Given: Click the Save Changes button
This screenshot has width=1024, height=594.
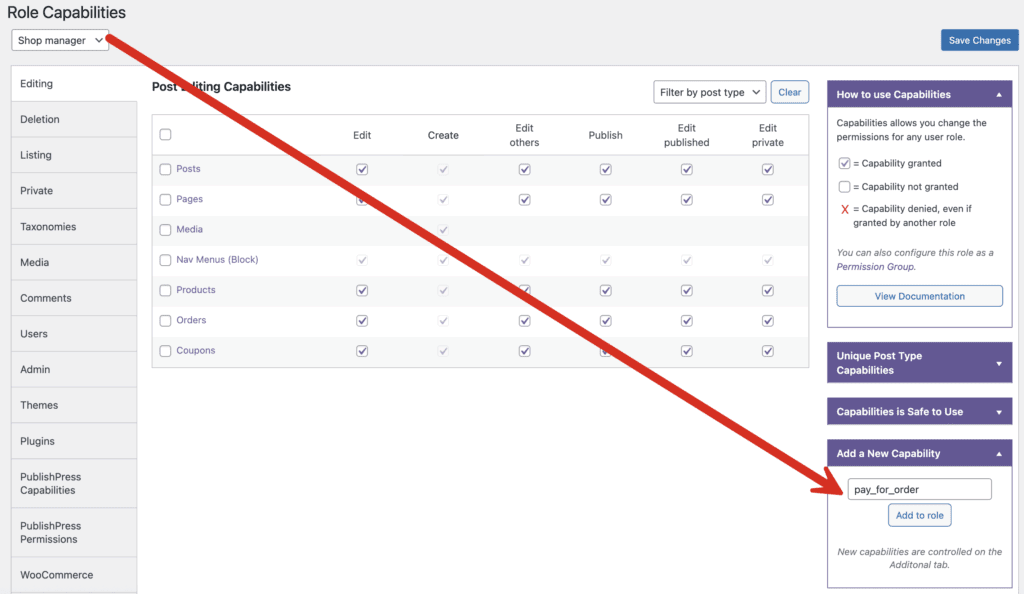Looking at the screenshot, I should pos(979,39).
